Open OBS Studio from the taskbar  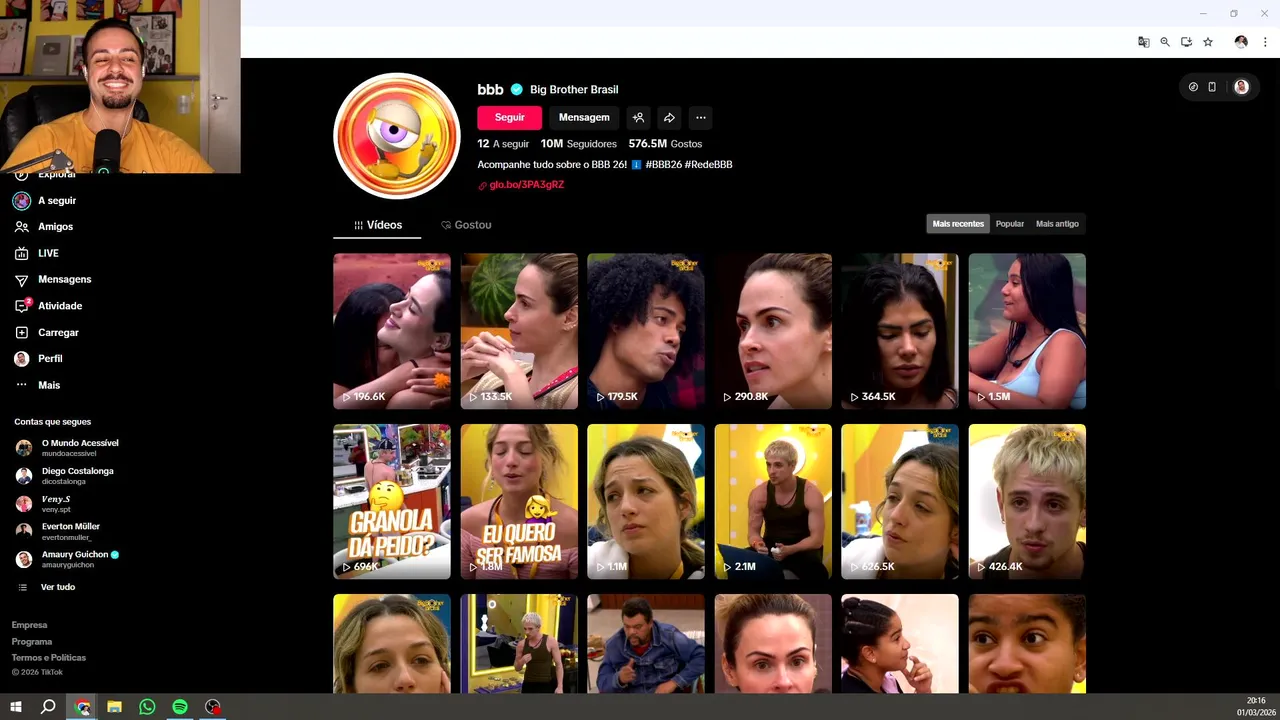point(213,707)
